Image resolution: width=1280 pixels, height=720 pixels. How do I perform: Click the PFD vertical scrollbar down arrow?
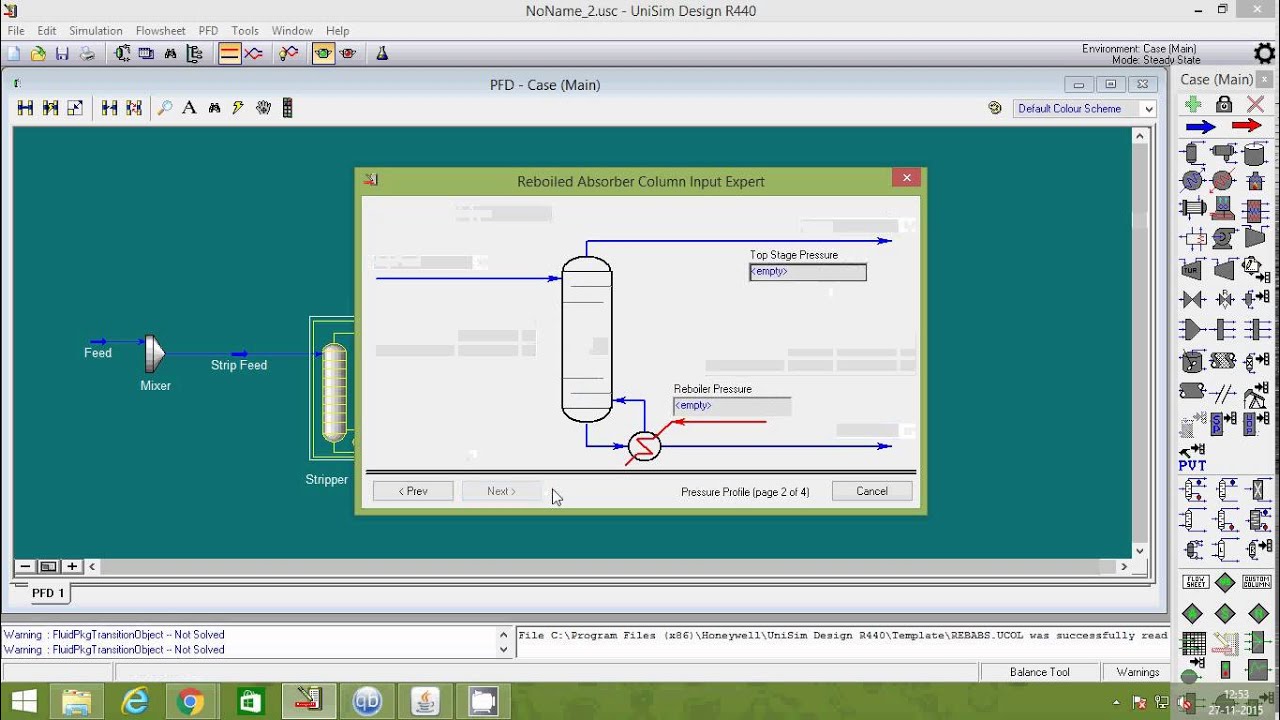(x=1139, y=551)
